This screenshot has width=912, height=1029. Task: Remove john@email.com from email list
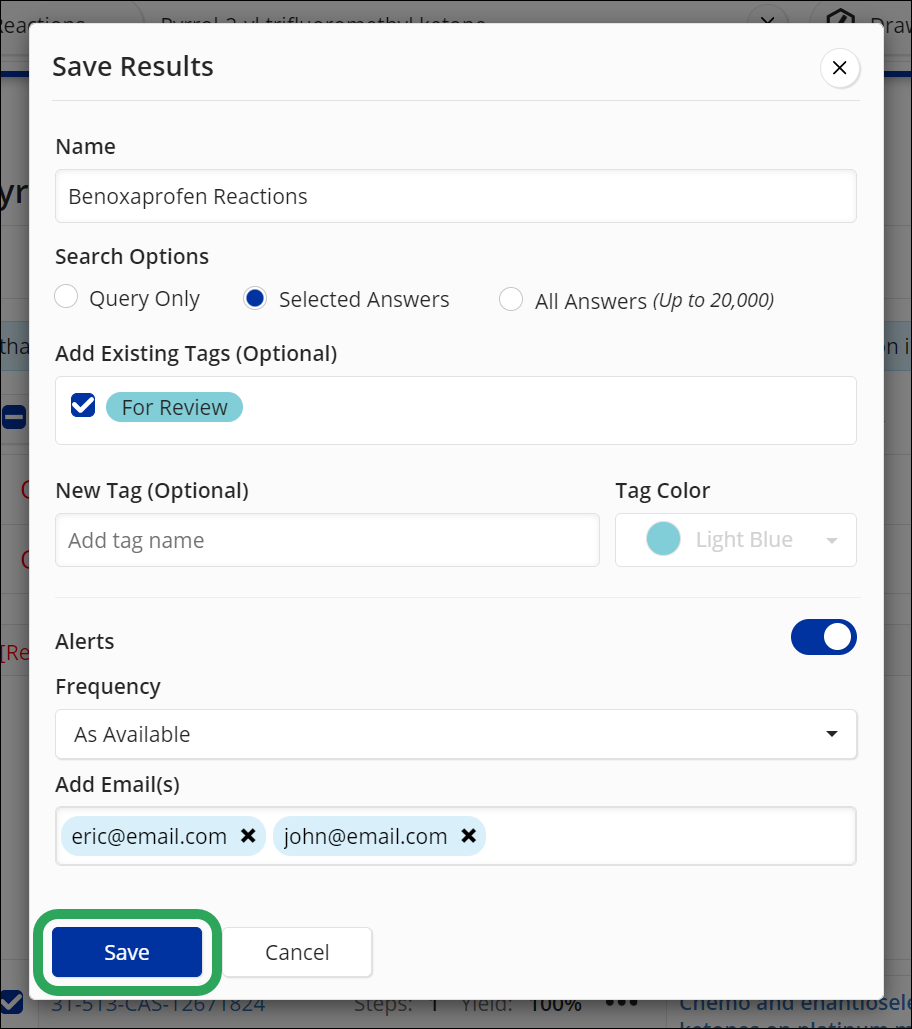click(468, 836)
